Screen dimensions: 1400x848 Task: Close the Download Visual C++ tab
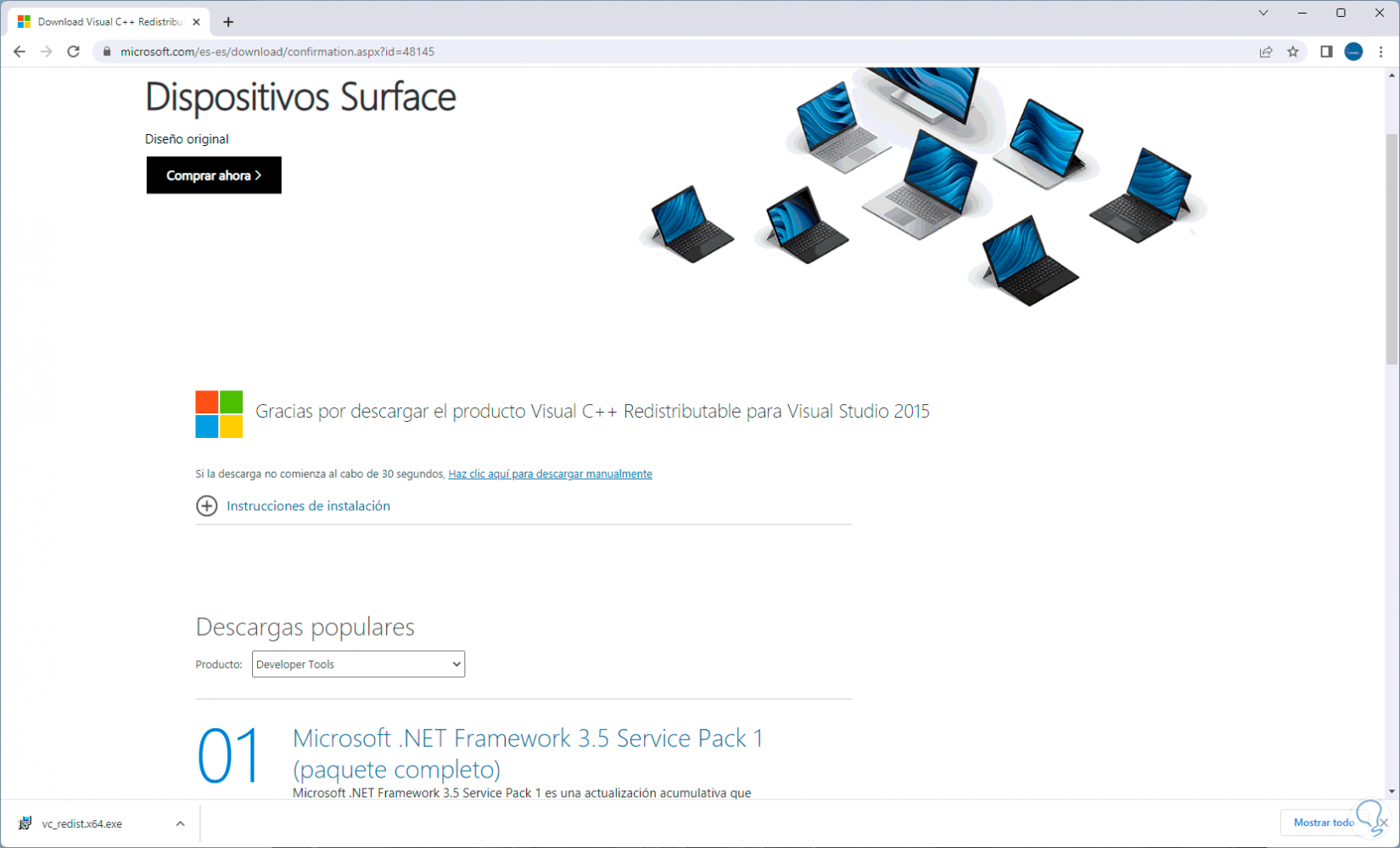[x=197, y=22]
